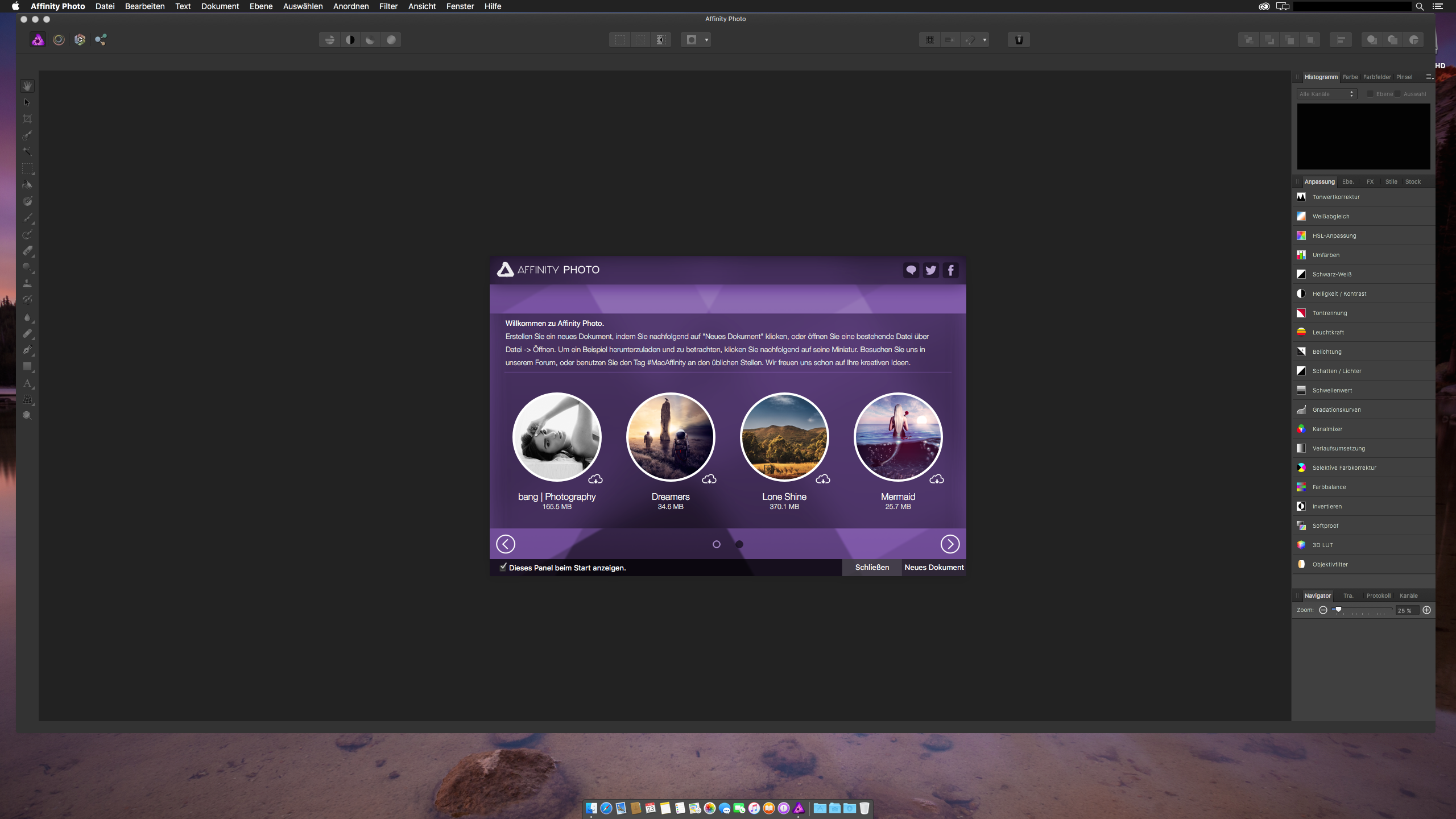Apply Auto Levels from toolbar
This screenshot has height=819, width=1456.
(329, 40)
